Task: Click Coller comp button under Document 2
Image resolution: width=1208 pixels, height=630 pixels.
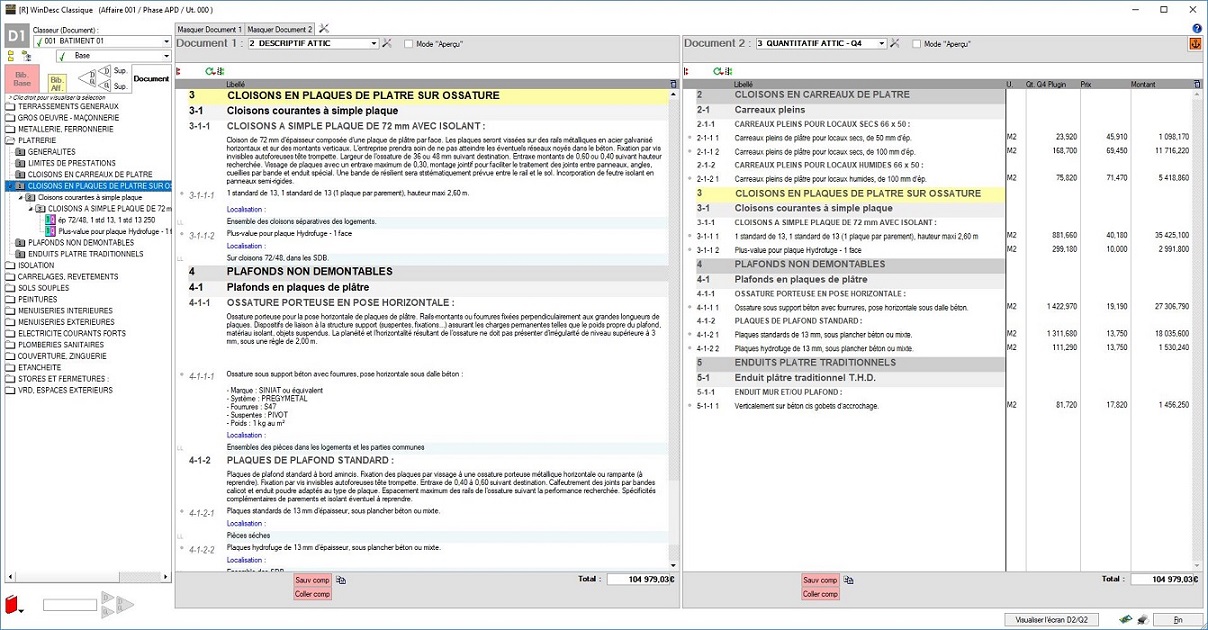Action: coord(821,594)
